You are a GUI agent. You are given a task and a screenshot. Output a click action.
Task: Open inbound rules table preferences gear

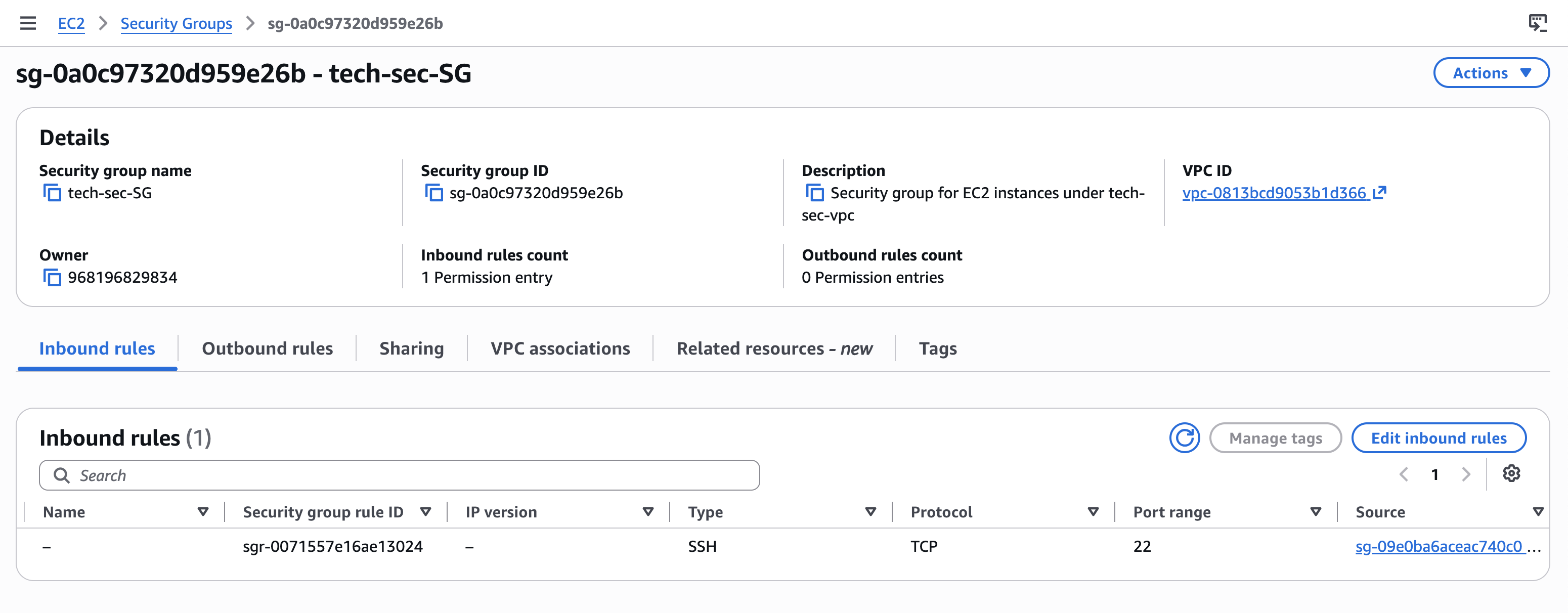pyautogui.click(x=1511, y=473)
